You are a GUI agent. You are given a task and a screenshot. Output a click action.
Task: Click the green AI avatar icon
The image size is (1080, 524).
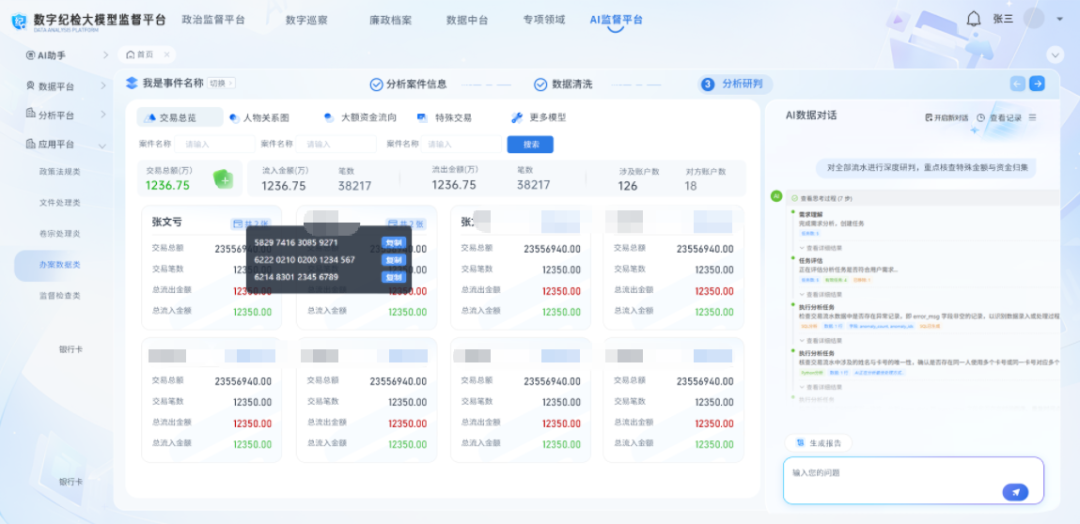pyautogui.click(x=776, y=196)
